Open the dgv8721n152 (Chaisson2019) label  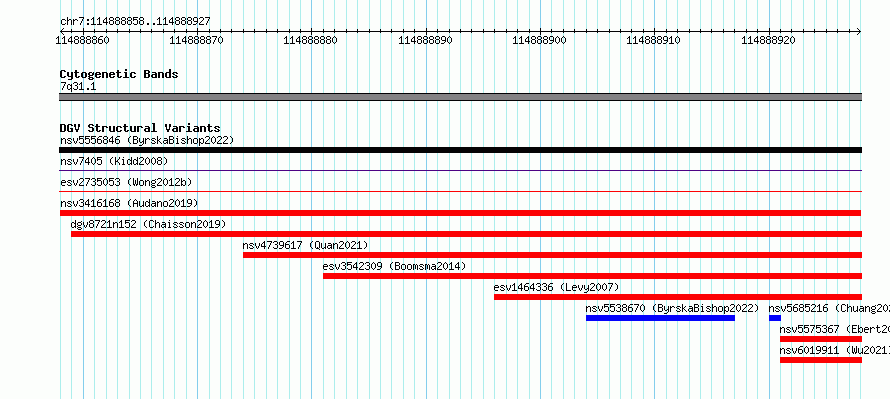point(148,224)
